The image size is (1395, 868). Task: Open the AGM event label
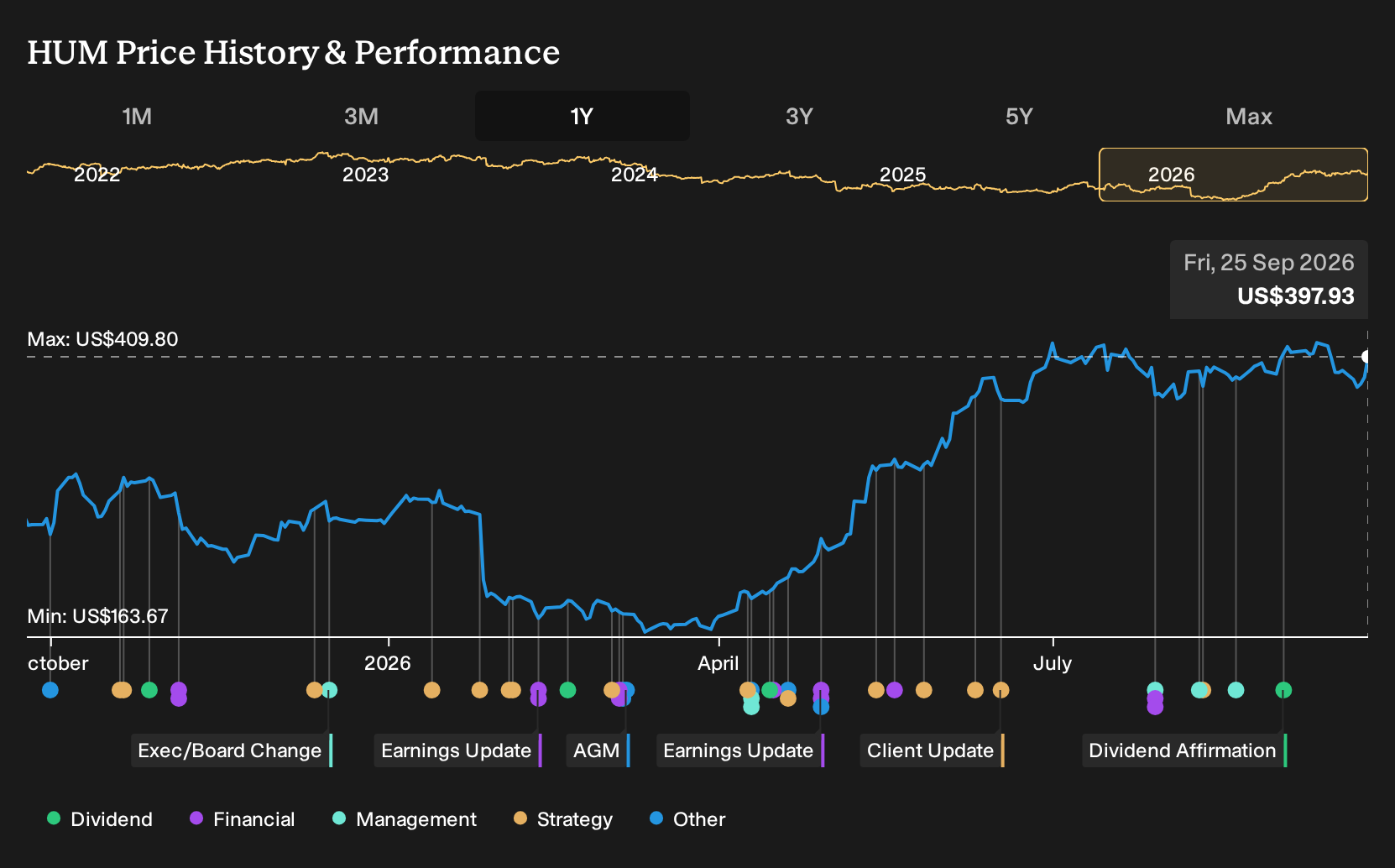tap(598, 750)
